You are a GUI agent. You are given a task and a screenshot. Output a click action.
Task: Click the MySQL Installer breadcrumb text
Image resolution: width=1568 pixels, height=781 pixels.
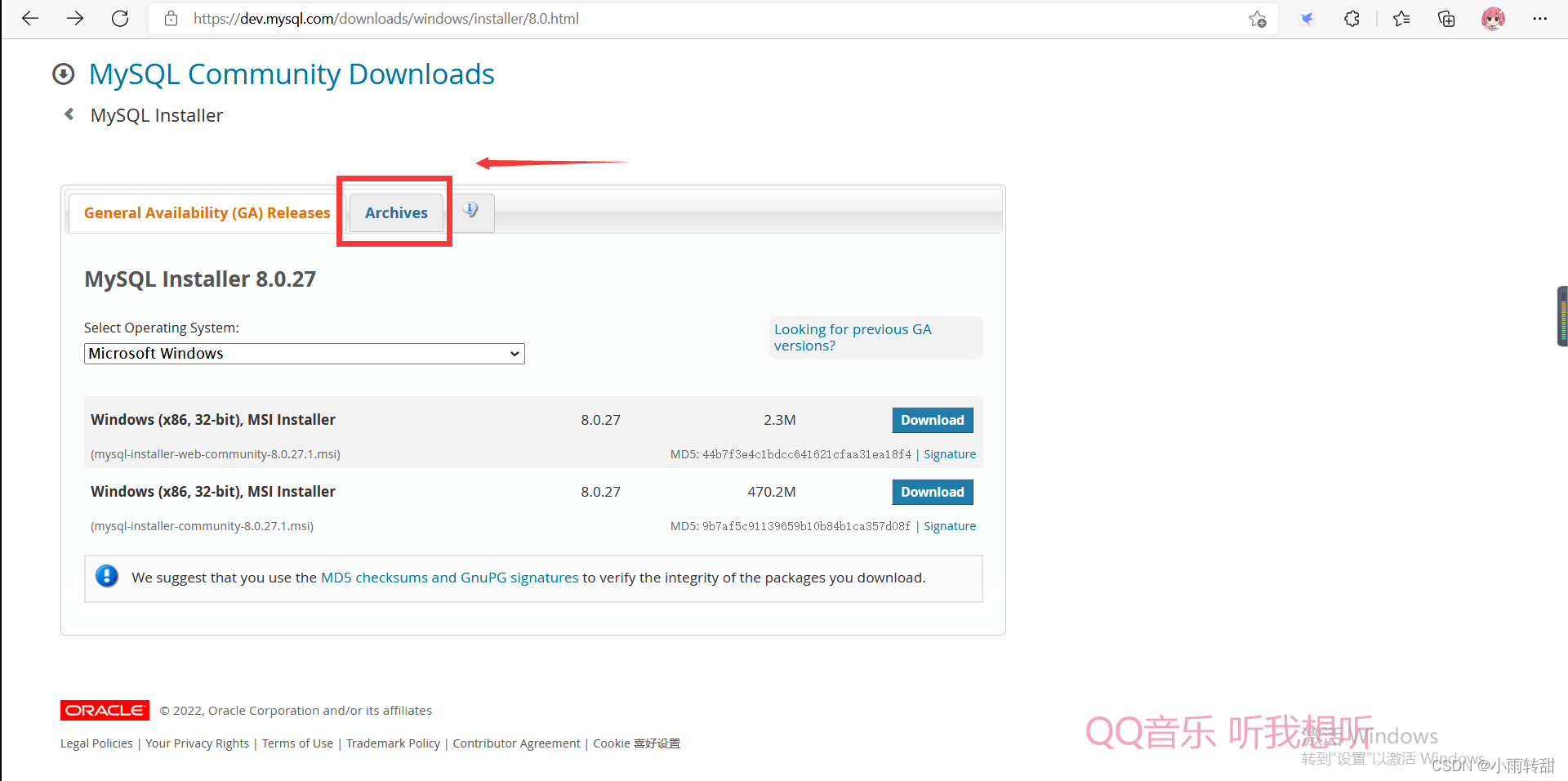click(157, 115)
